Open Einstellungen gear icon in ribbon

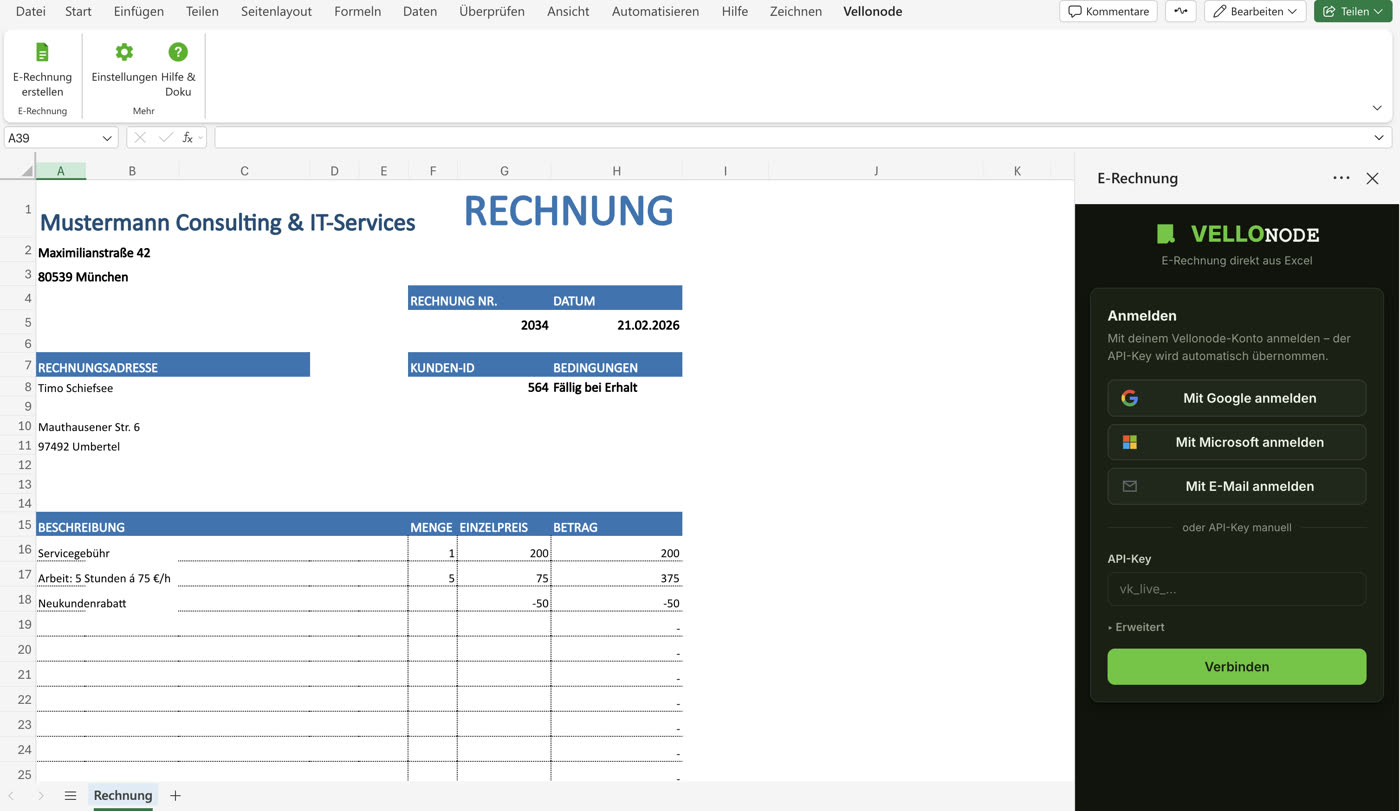[x=124, y=52]
